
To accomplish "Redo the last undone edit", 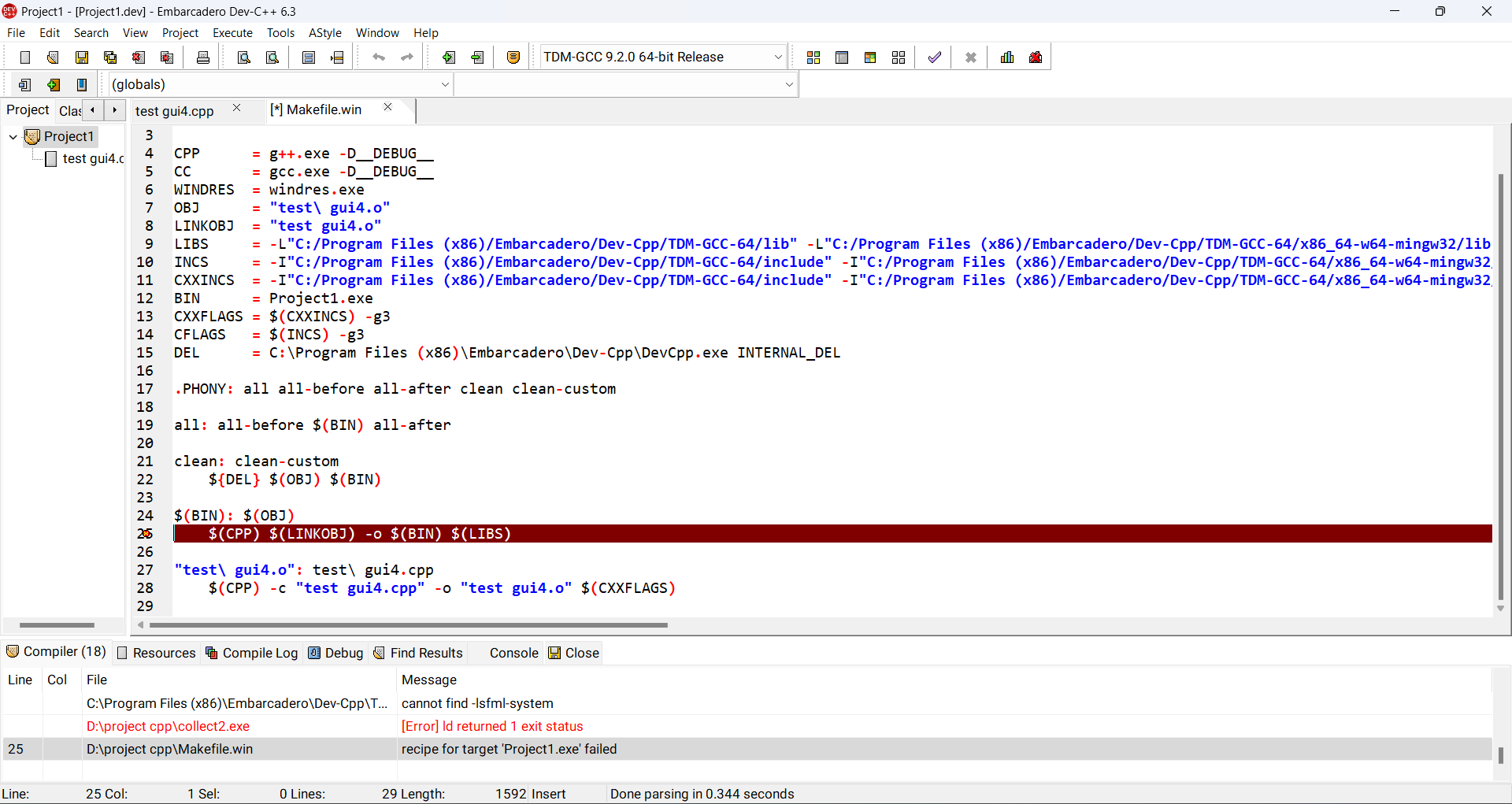I will [x=407, y=57].
